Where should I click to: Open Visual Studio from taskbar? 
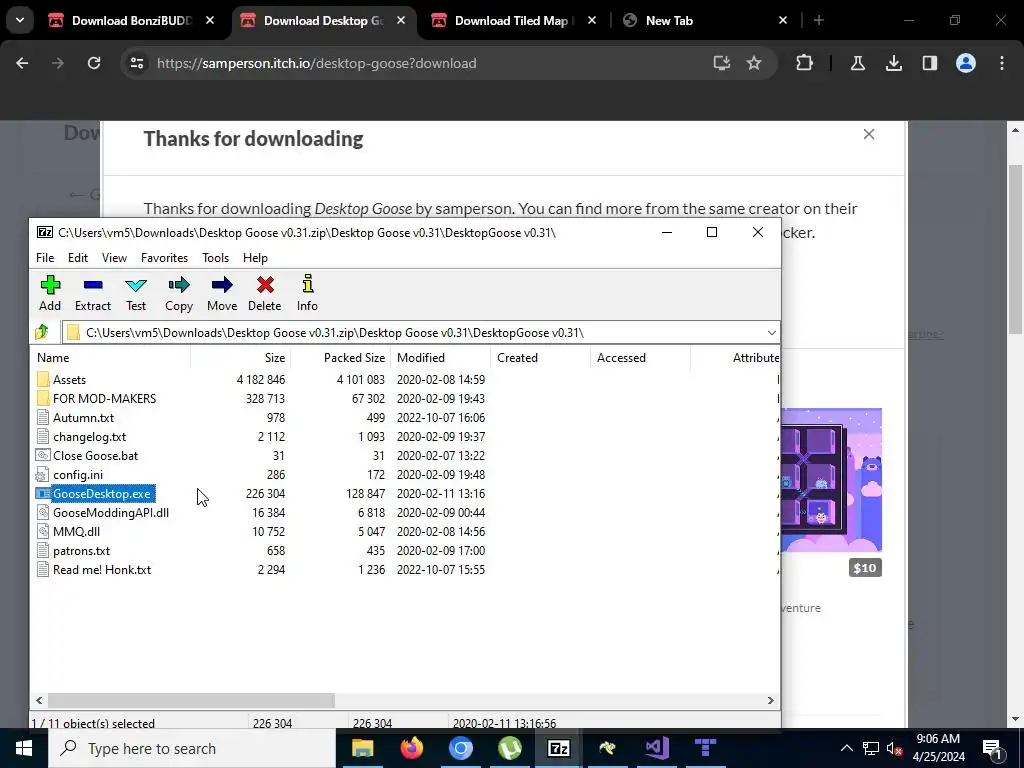pyautogui.click(x=656, y=748)
